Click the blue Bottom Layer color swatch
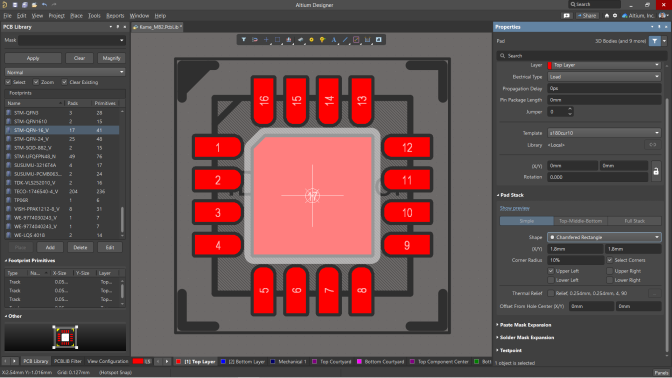Screen dimensions: 672x378 pos(223,362)
